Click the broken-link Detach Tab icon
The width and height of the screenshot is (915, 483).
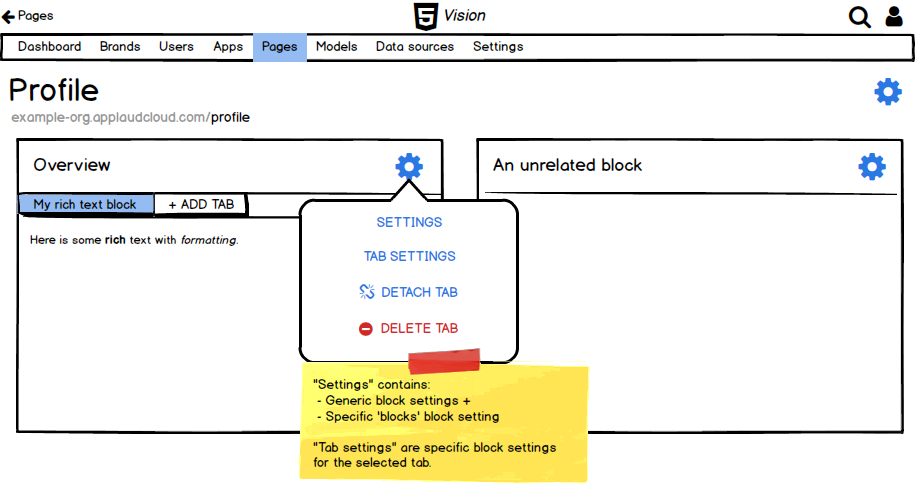366,292
